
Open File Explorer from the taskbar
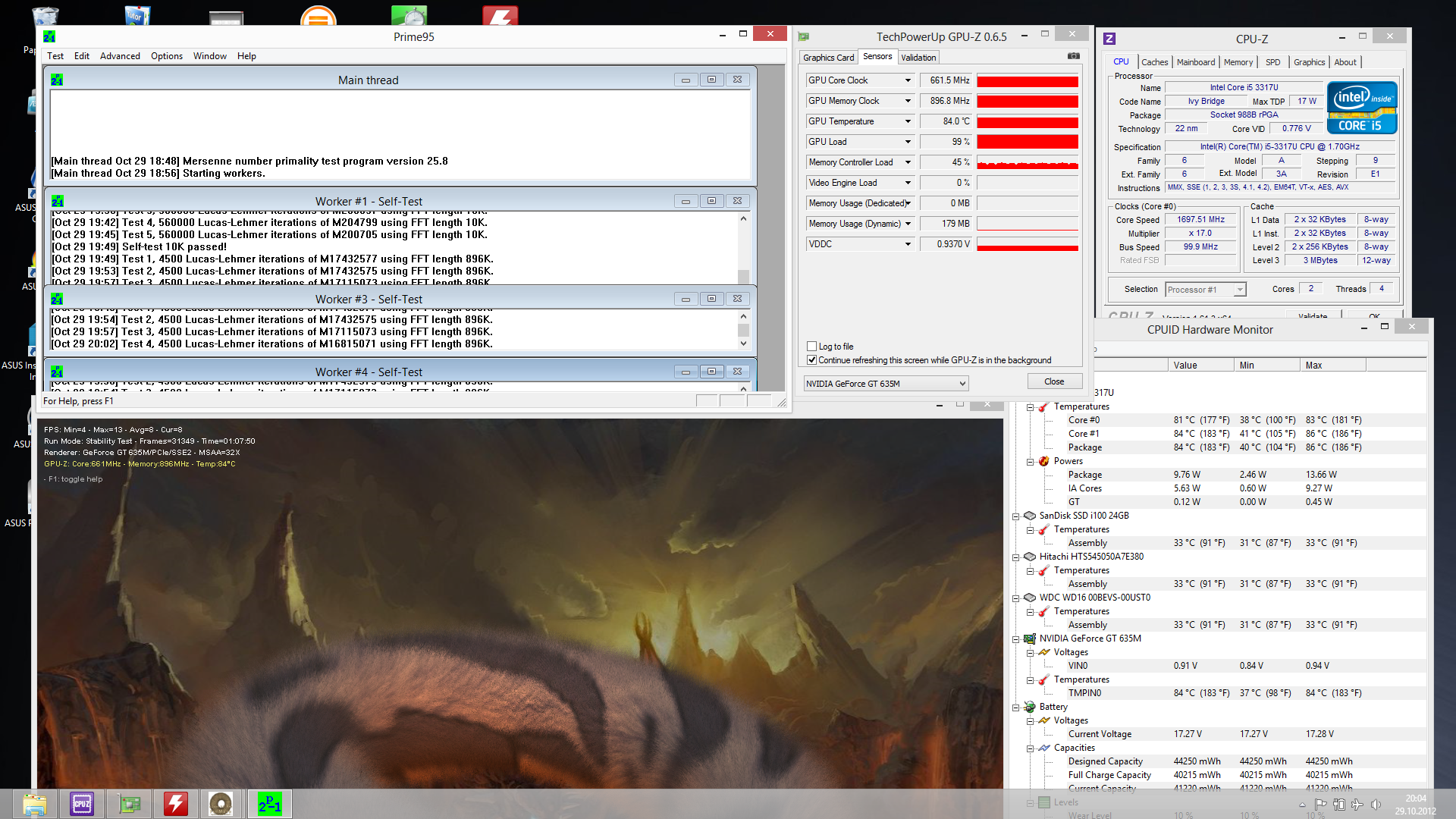pos(35,804)
